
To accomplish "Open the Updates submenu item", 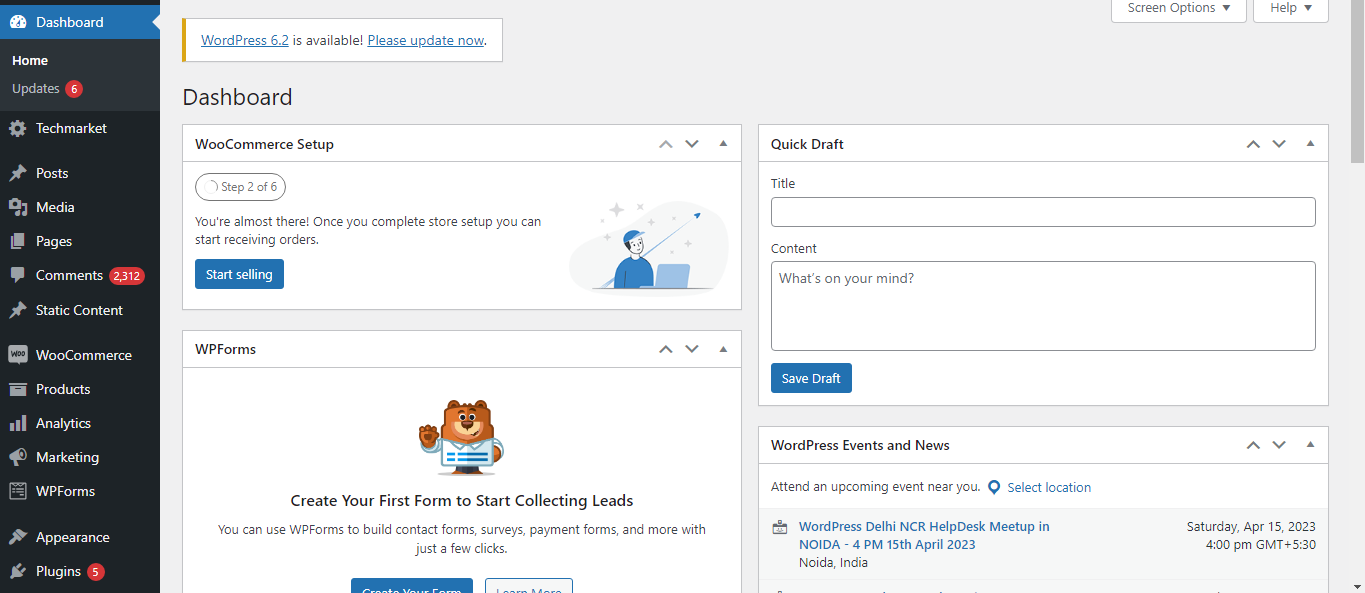I will 36,89.
